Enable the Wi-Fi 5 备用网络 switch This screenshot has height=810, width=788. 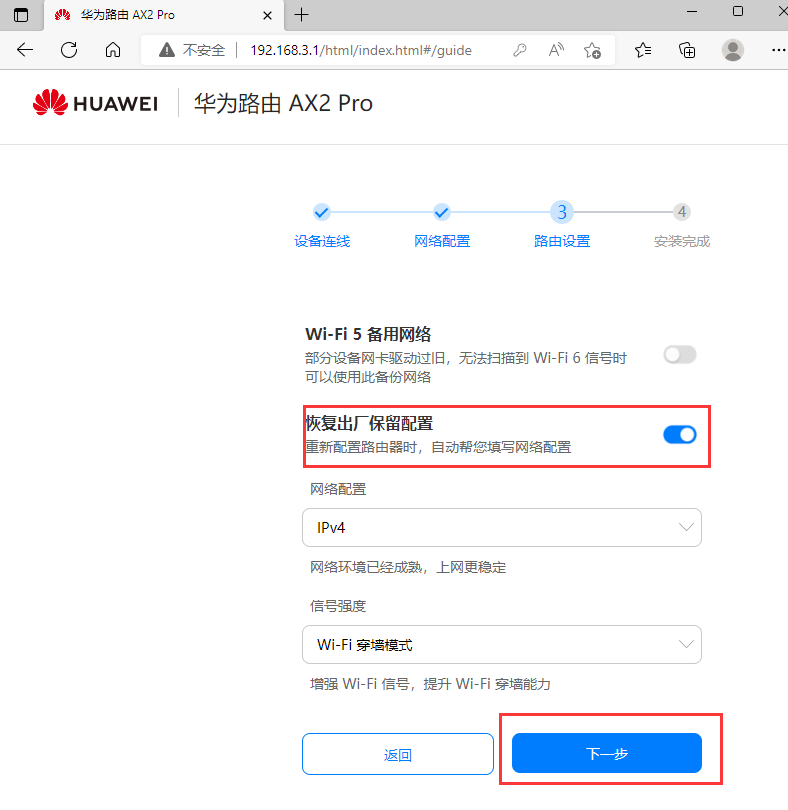pyautogui.click(x=680, y=355)
